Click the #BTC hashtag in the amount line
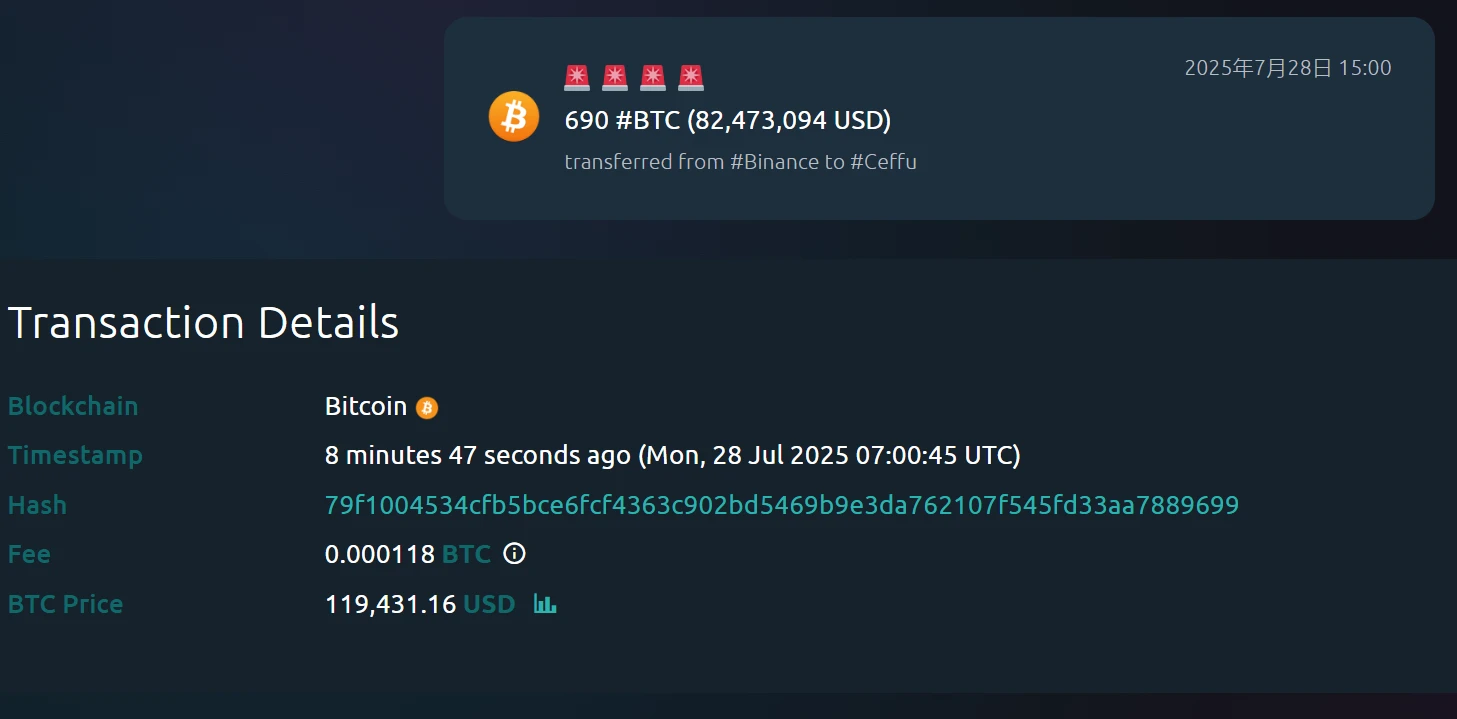The image size is (1457, 719). point(650,120)
